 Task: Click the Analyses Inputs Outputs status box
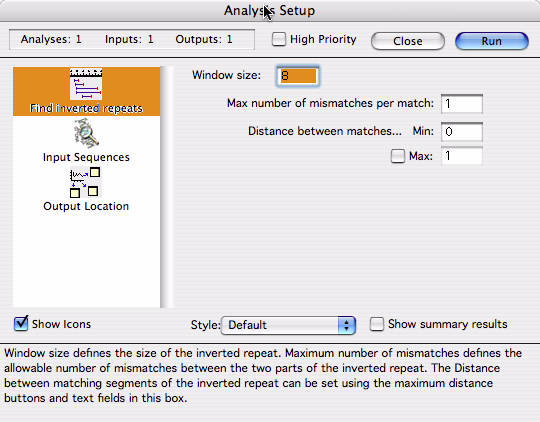click(x=132, y=39)
